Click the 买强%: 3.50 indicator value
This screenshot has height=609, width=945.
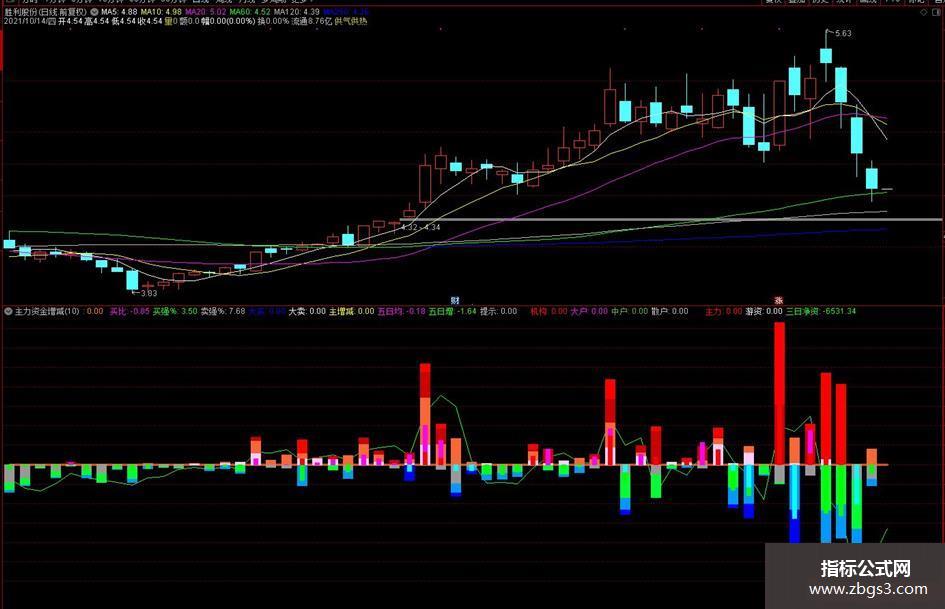pyautogui.click(x=175, y=312)
